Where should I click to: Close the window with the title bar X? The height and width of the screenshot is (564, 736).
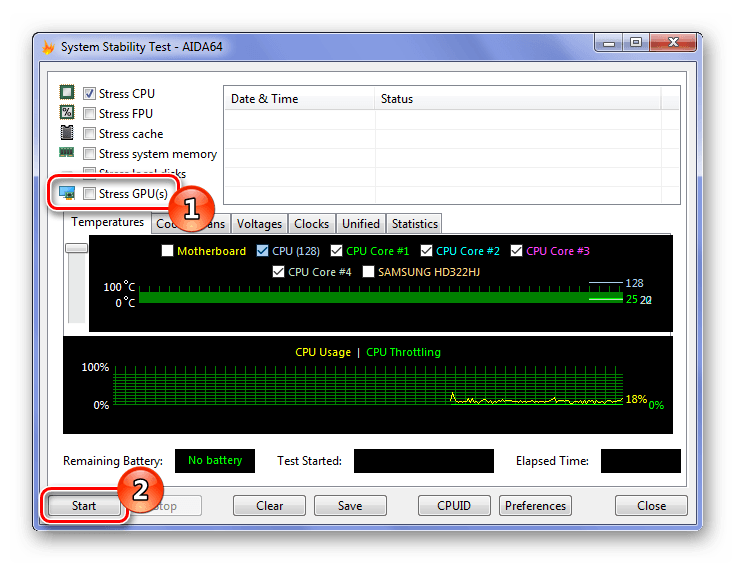pos(673,43)
